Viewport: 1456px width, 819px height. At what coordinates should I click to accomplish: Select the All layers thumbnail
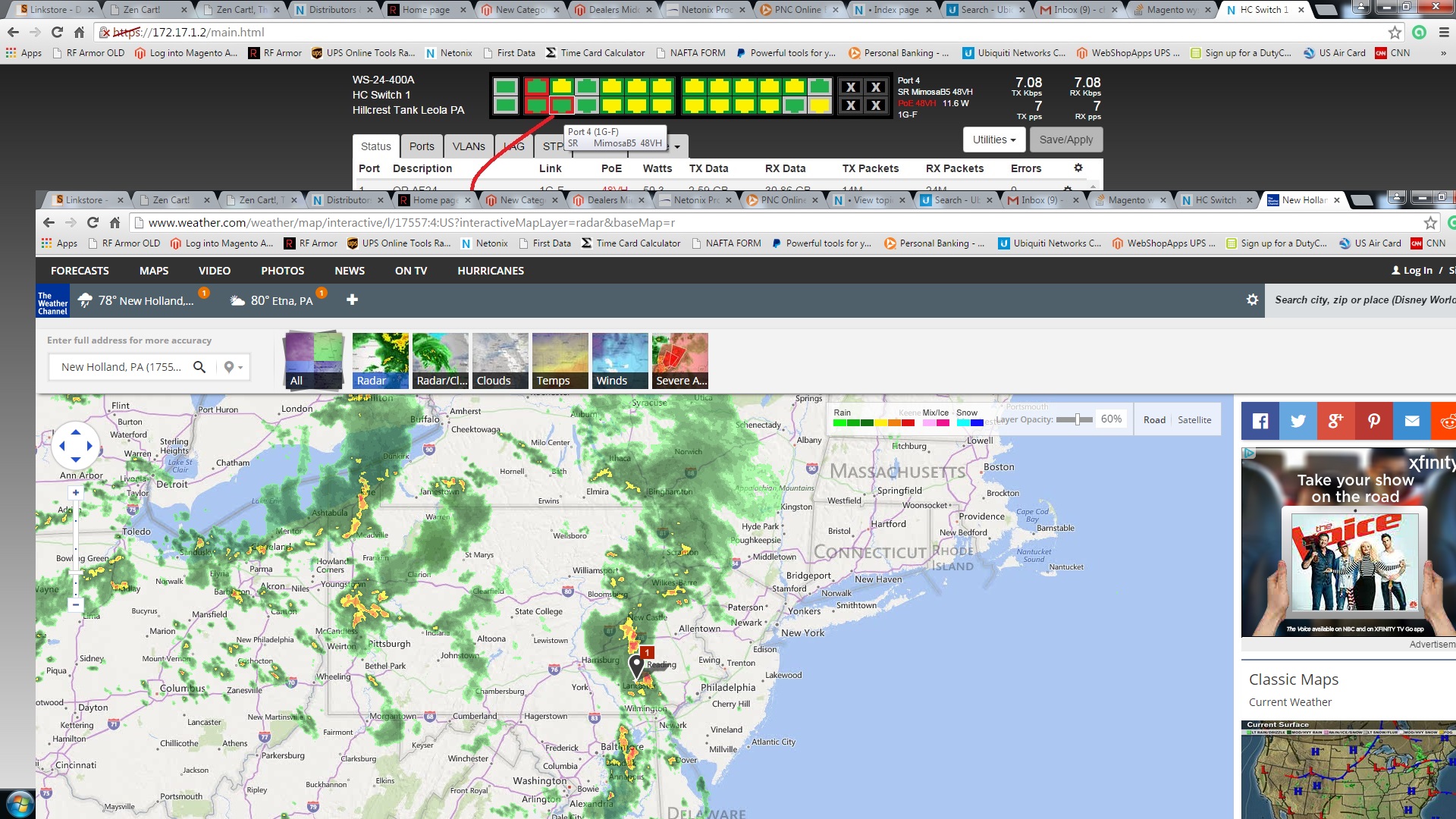pos(314,361)
